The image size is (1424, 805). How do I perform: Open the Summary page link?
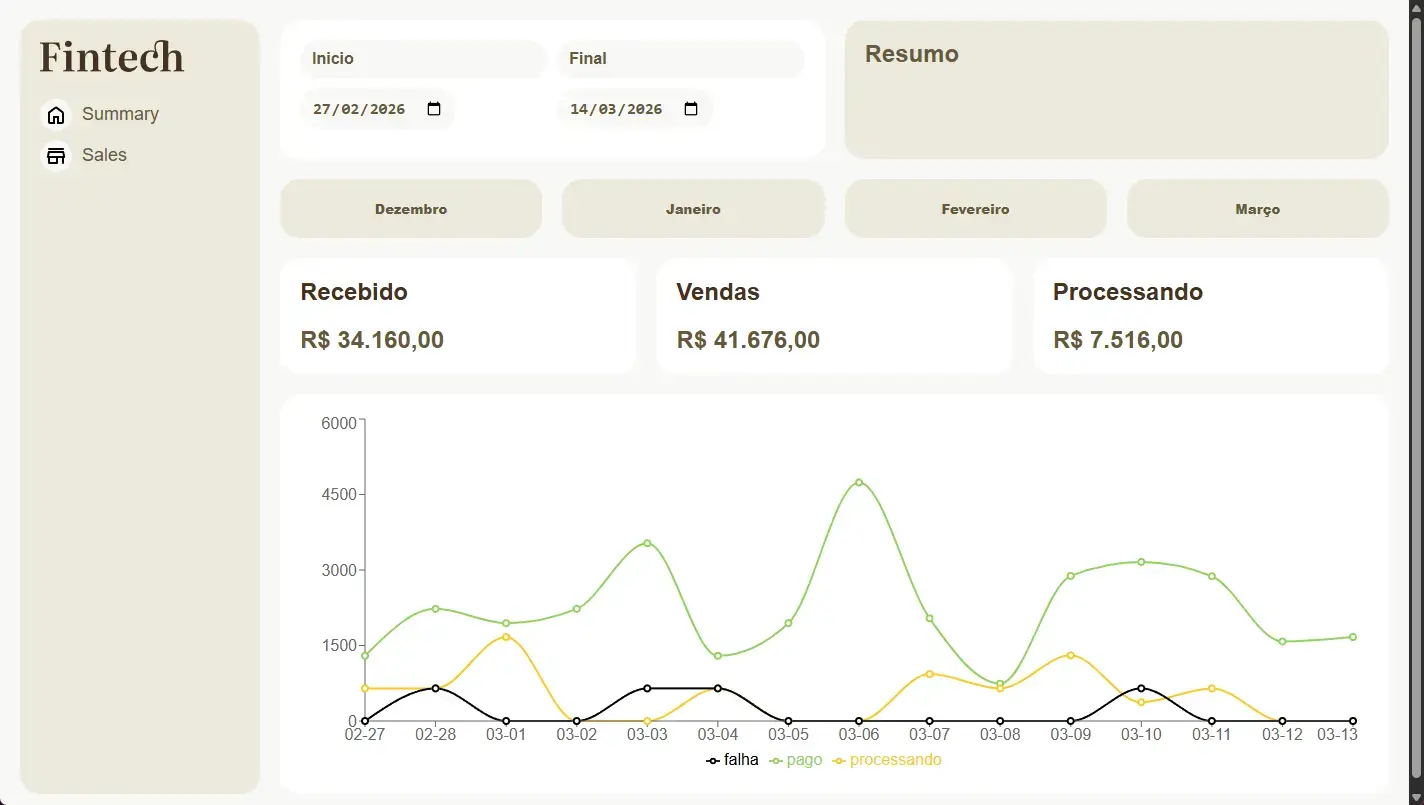120,114
